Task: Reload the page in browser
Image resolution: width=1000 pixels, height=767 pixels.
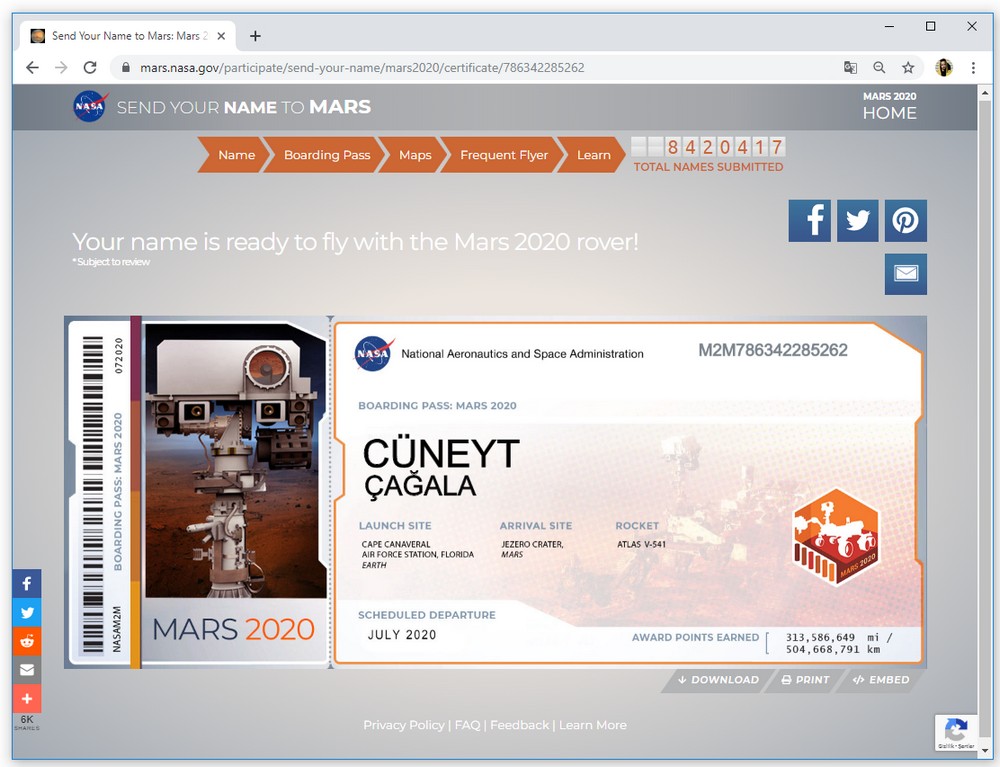Action: pyautogui.click(x=90, y=68)
